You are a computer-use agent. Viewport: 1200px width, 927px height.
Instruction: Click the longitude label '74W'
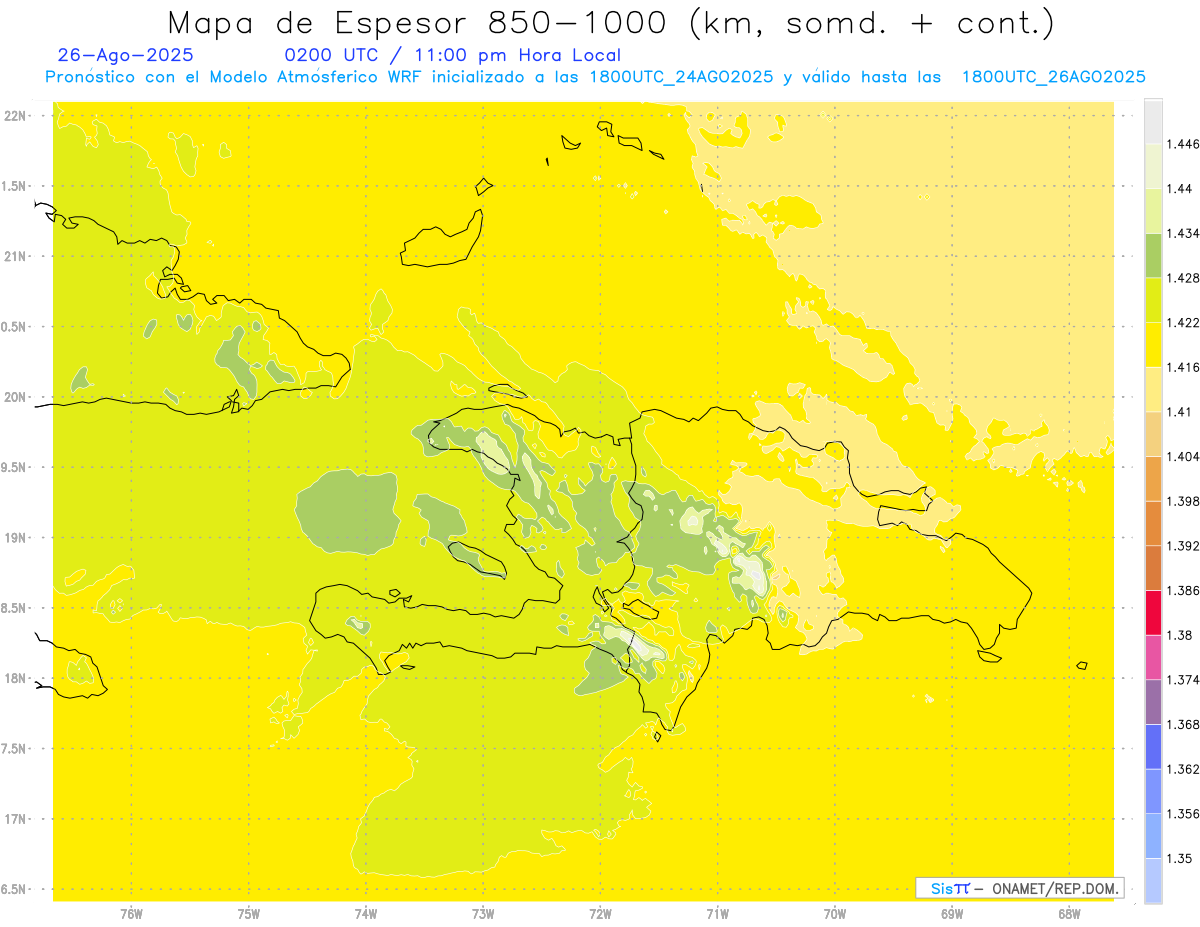366,913
